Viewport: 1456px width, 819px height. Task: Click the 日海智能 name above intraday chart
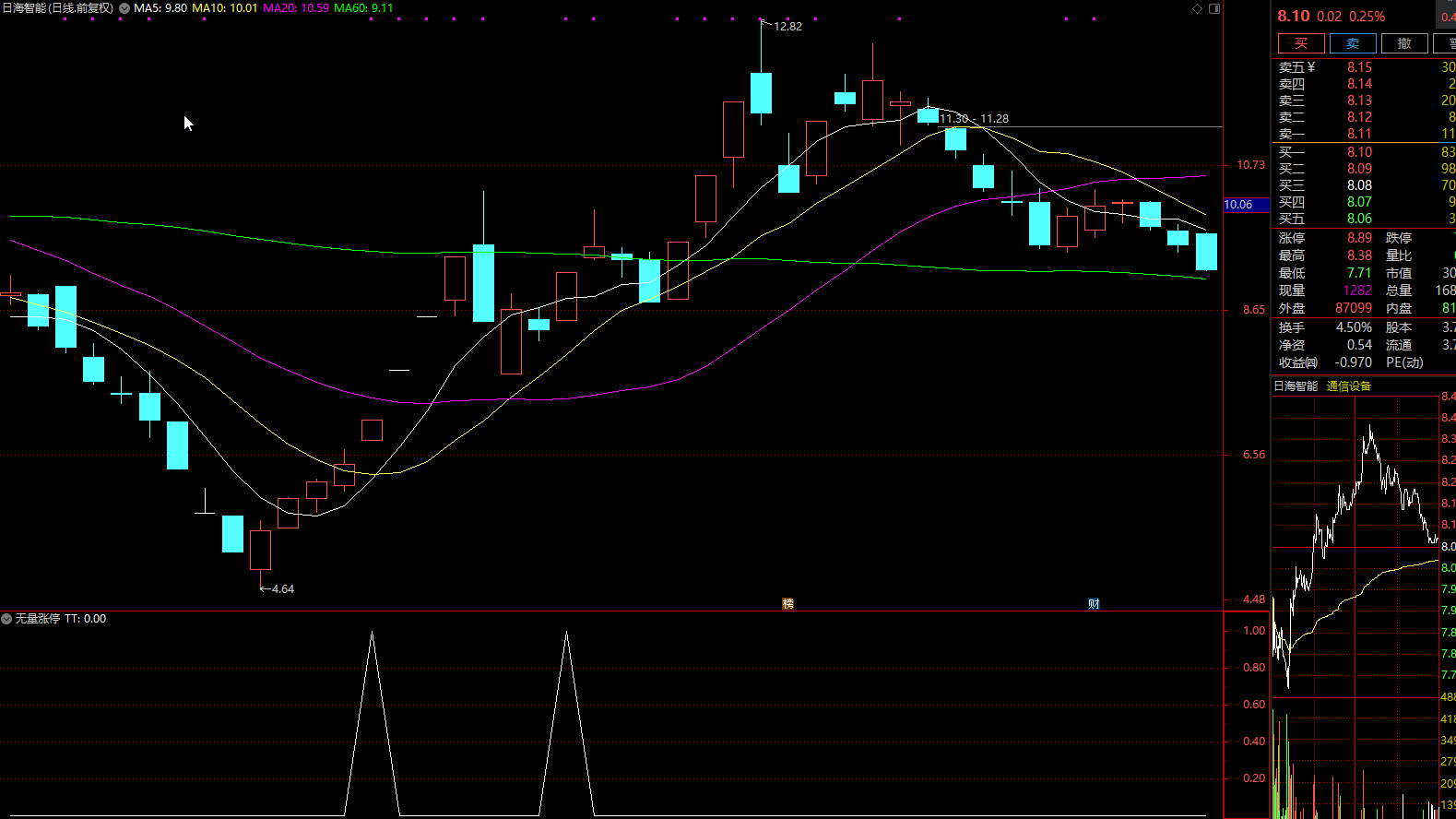click(1296, 386)
